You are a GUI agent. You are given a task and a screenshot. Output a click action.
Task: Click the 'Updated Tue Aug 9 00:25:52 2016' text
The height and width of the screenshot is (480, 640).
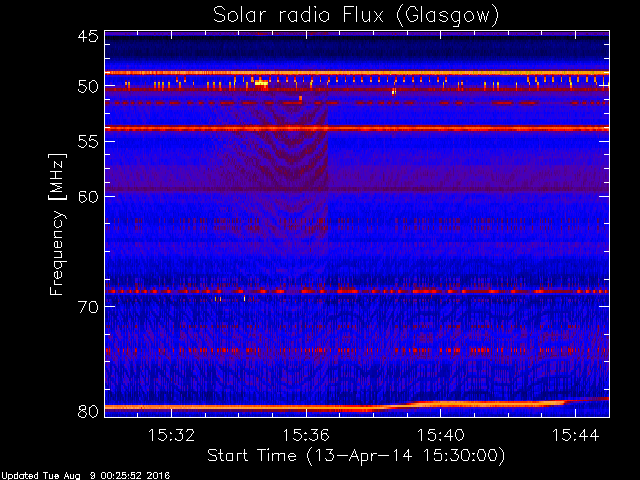(85, 476)
